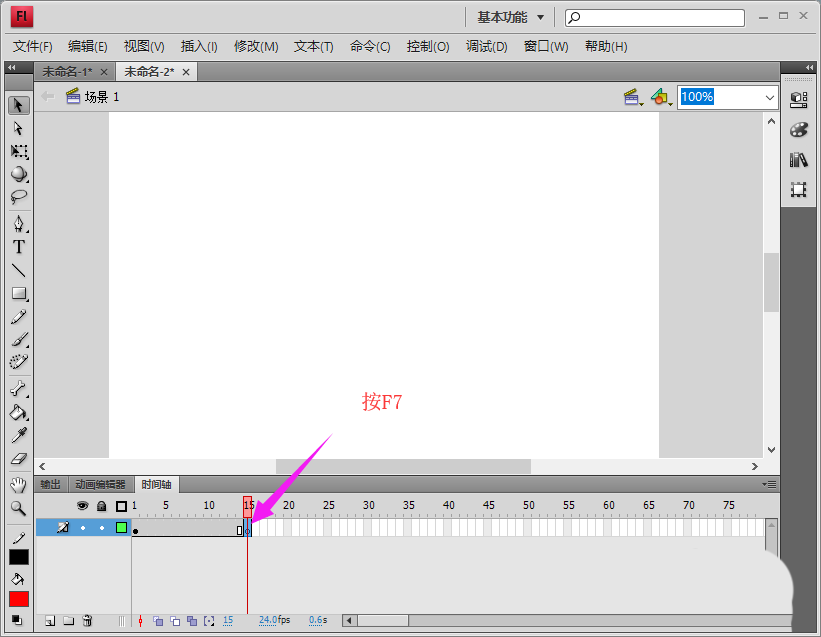Open the Properties panel icon
Screen dimensions: 821x637
point(798,99)
